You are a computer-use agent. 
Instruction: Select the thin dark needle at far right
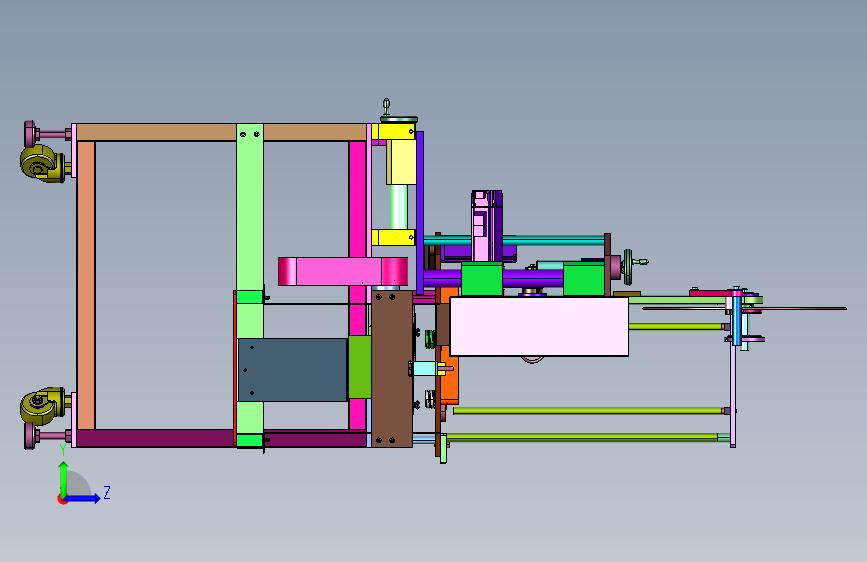click(744, 309)
